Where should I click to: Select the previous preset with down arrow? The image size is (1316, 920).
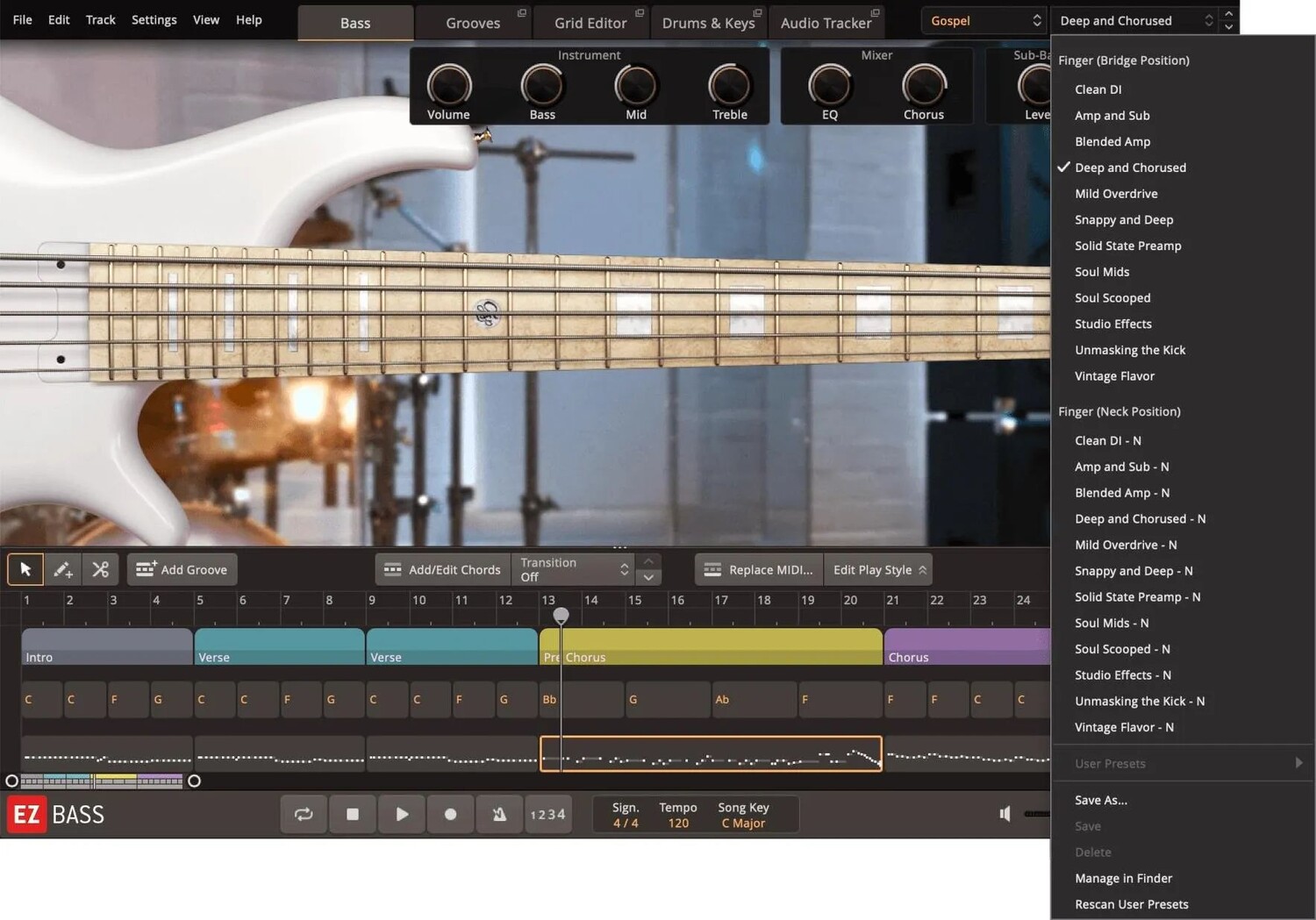(x=1229, y=27)
